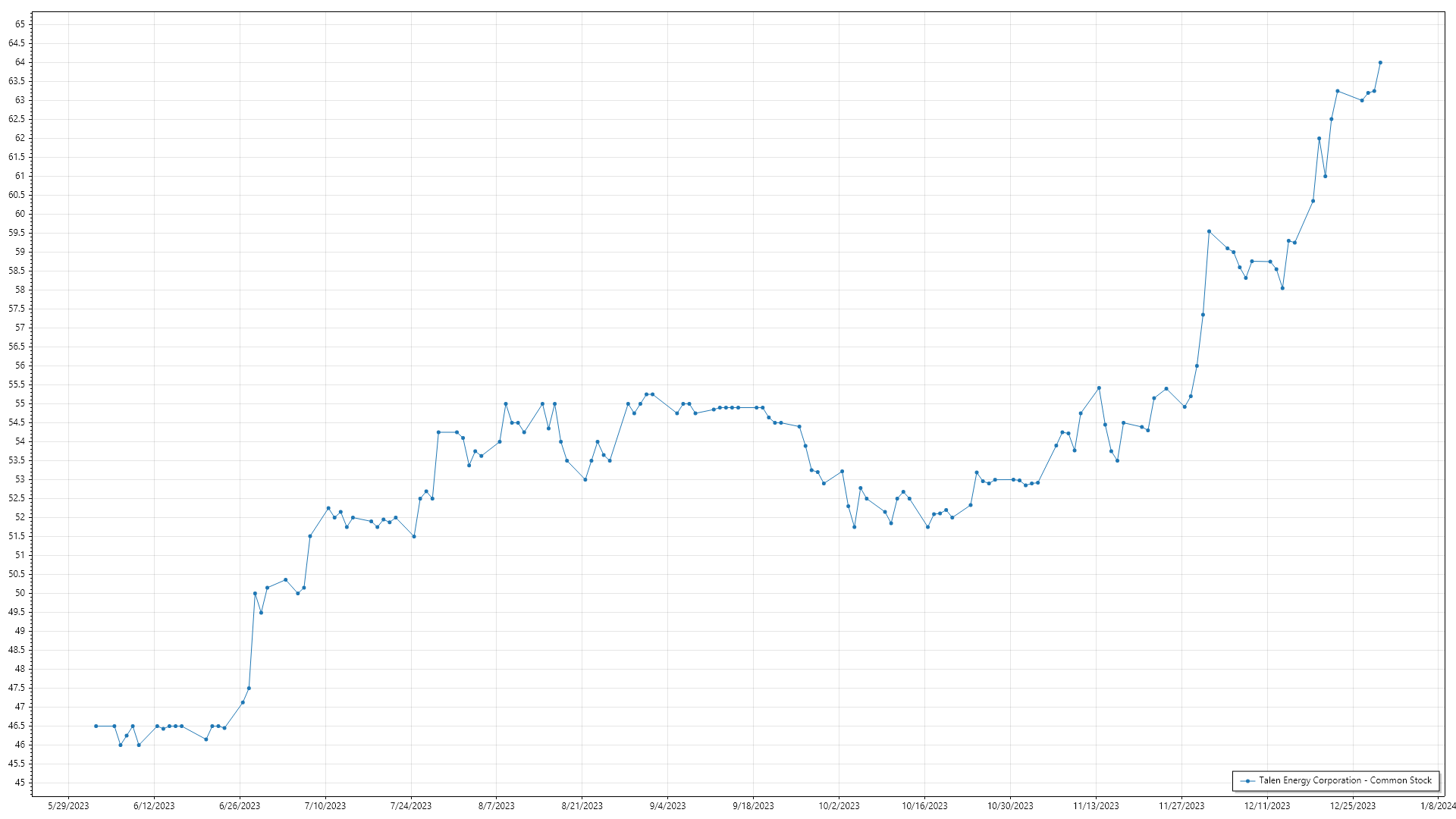This screenshot has width=1456, height=819.
Task: Click the 8/21/2023 date axis label
Action: (582, 806)
